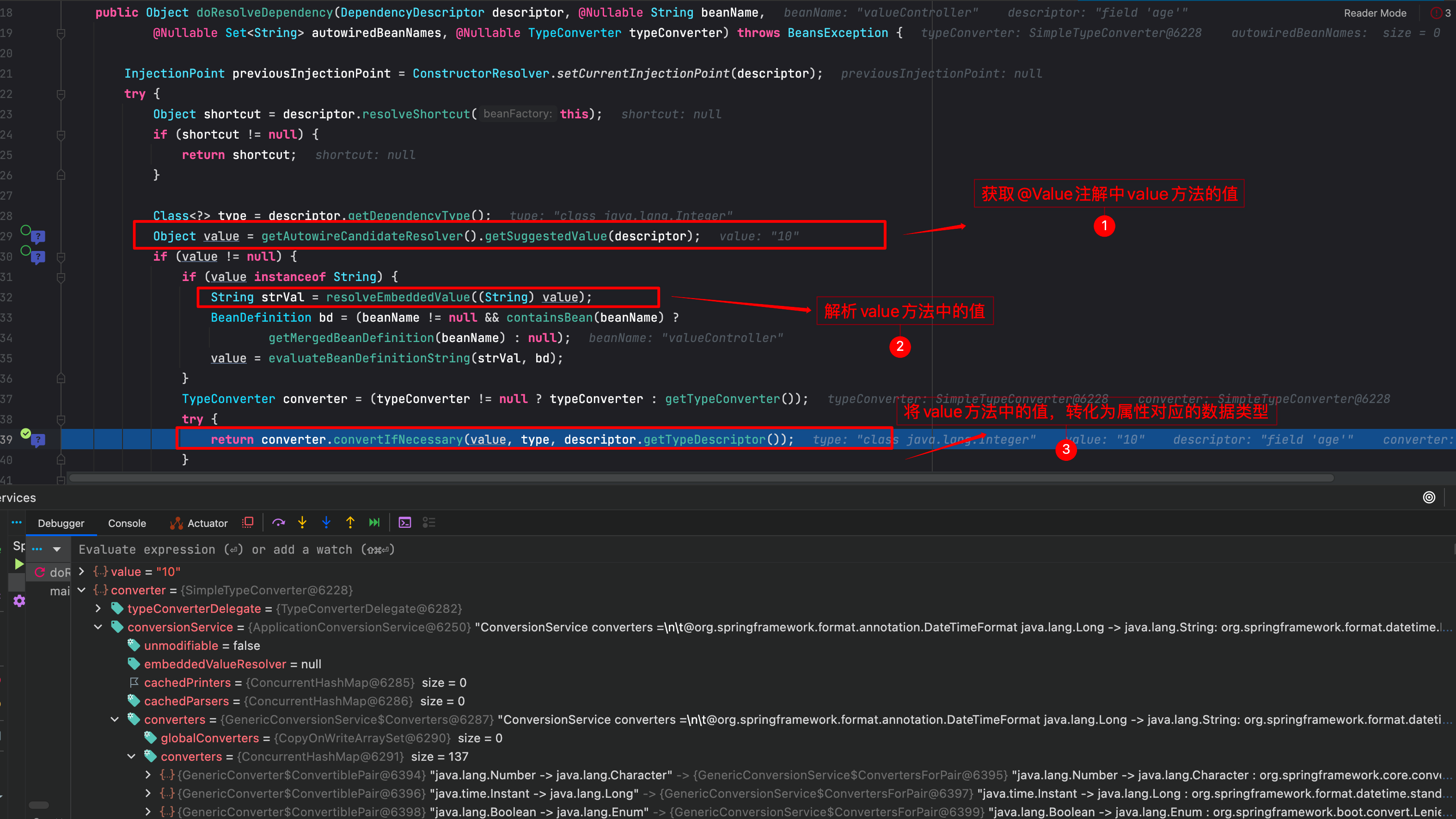Switch to the Console tab
Screen dimensions: 1456x819
(x=127, y=523)
